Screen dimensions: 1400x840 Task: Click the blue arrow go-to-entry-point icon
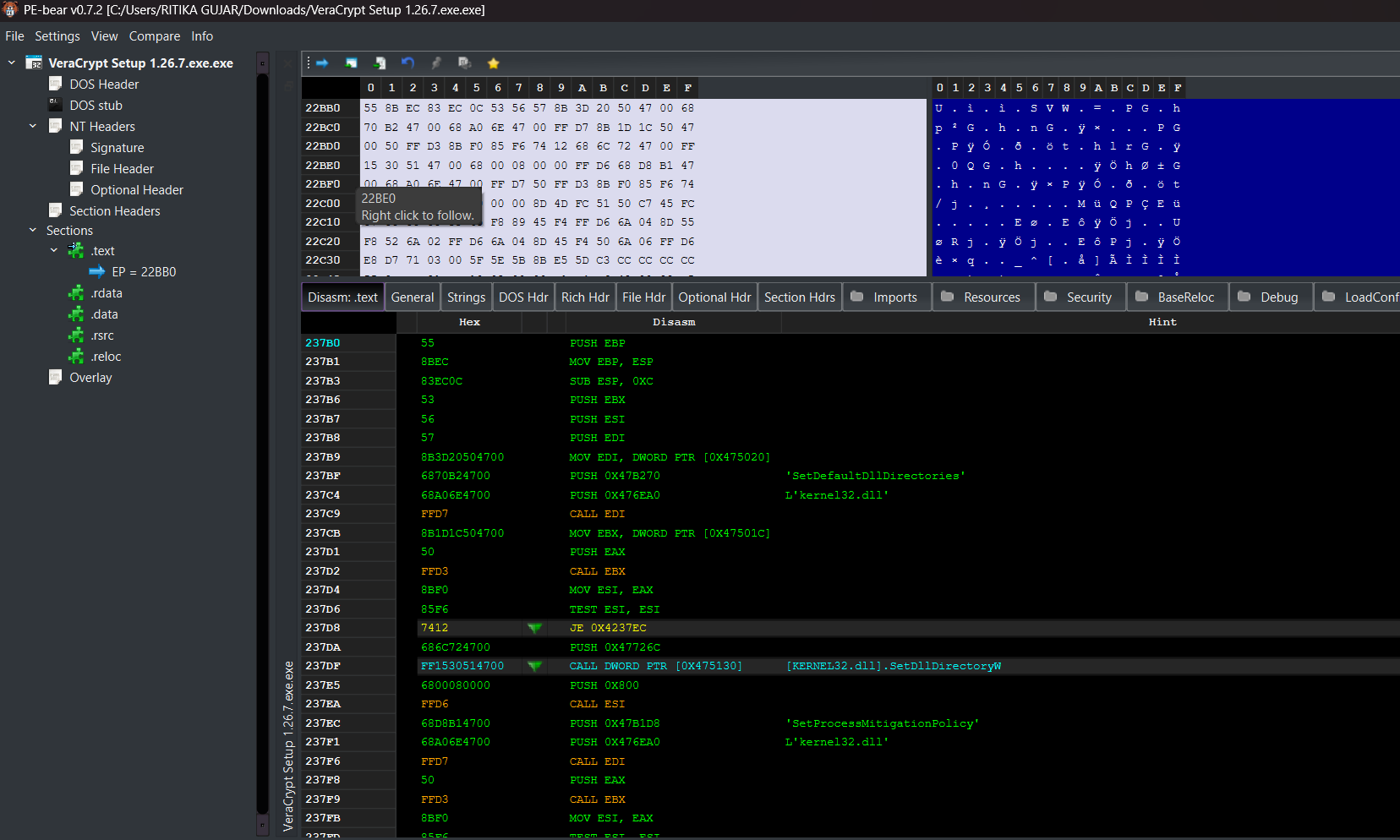click(322, 63)
